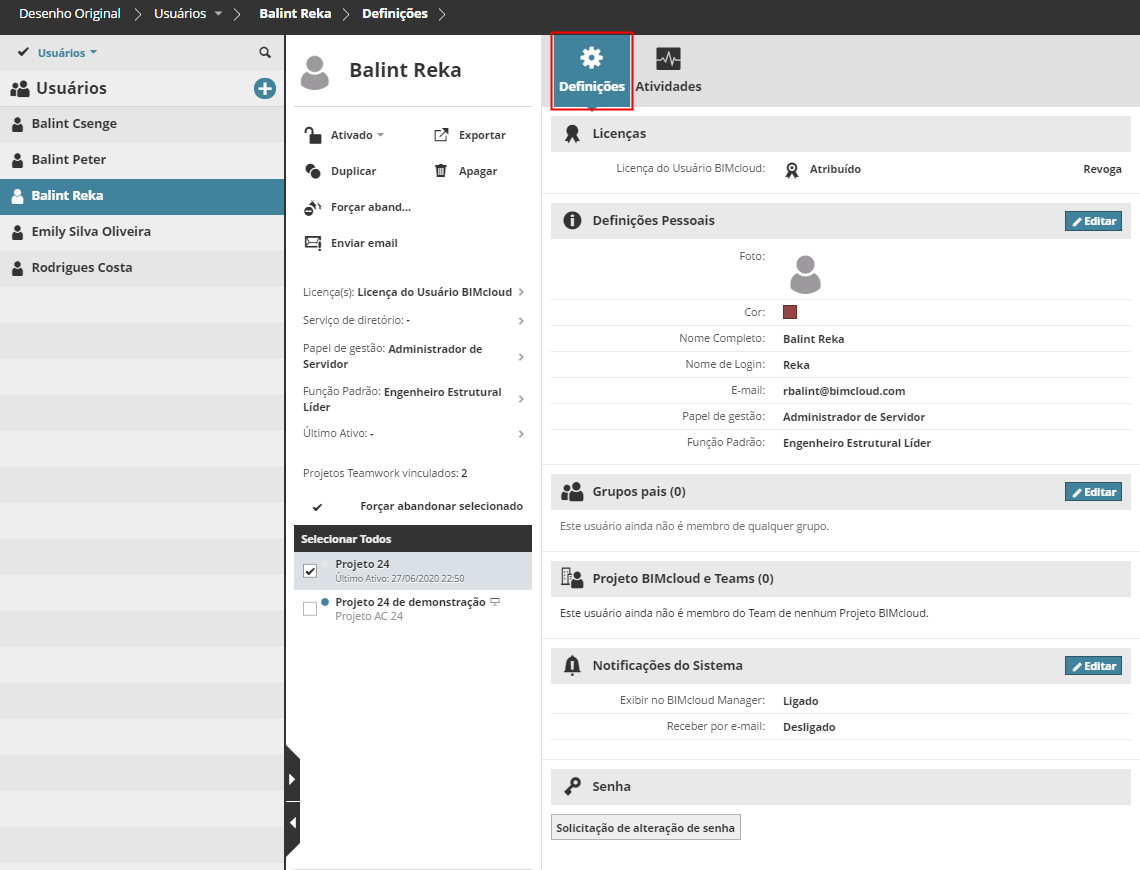The width and height of the screenshot is (1140, 870).
Task: Click the Engenheiro Estrutural Líder value in Definições Pessoais
Action: pos(856,443)
